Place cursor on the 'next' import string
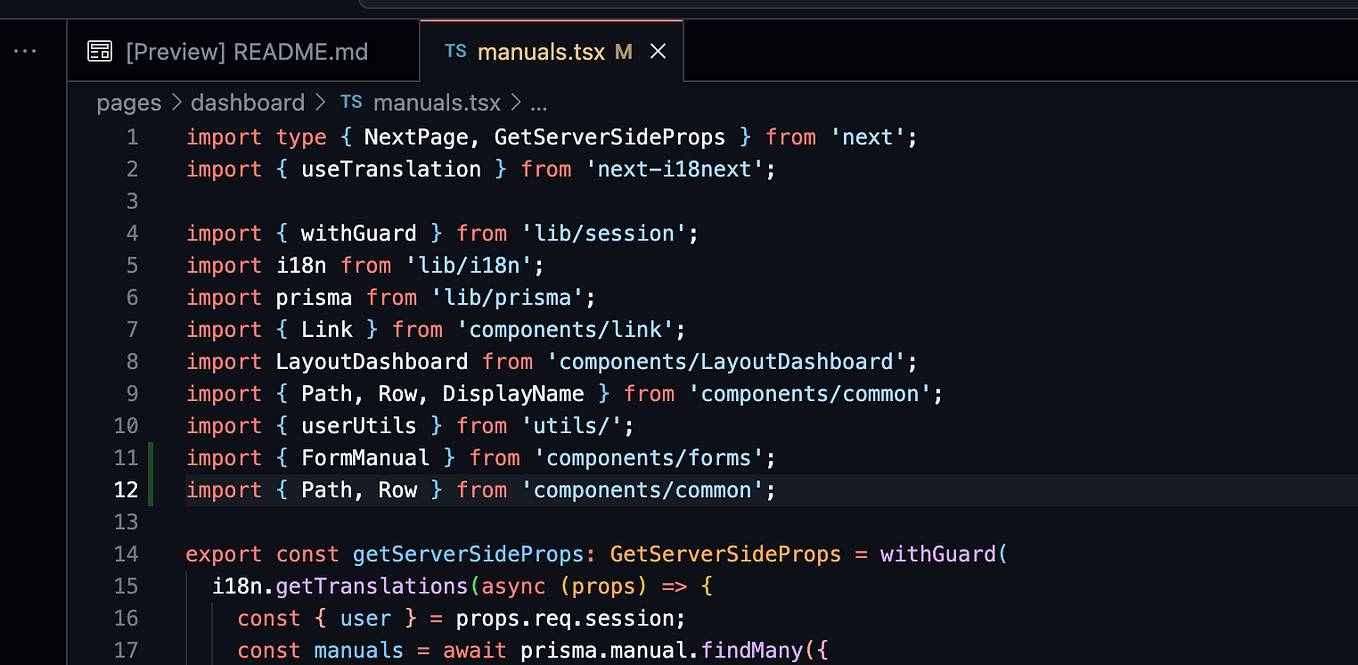The width and height of the screenshot is (1358, 665). point(868,137)
